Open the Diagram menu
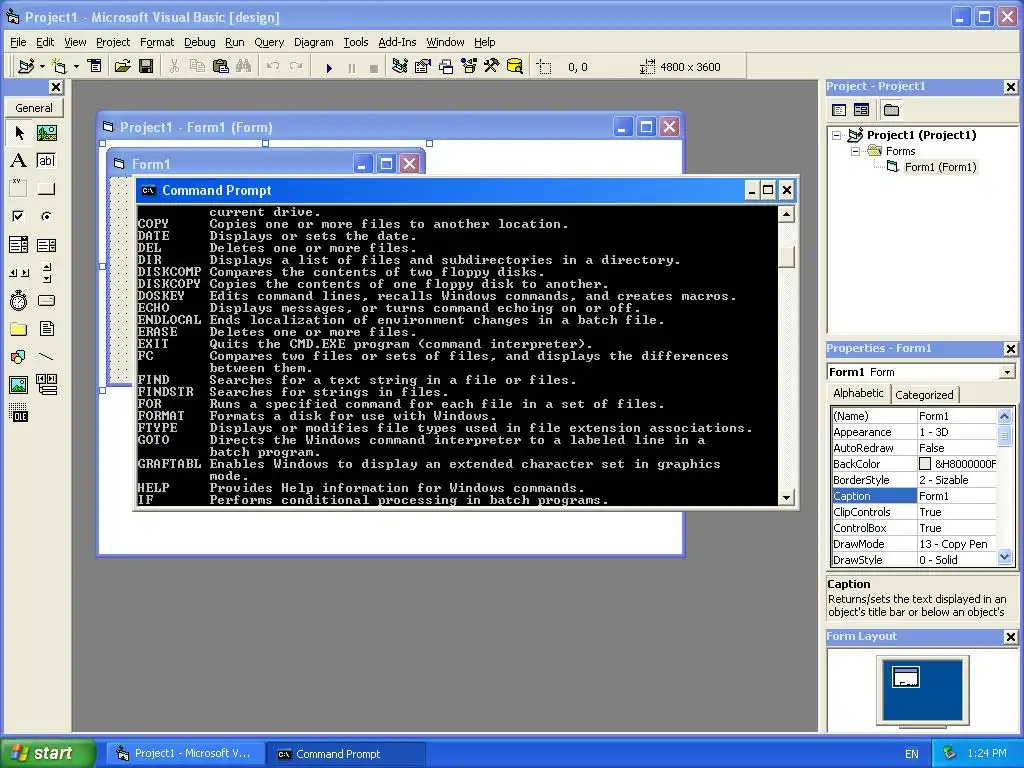Viewport: 1024px width, 768px height. tap(313, 42)
